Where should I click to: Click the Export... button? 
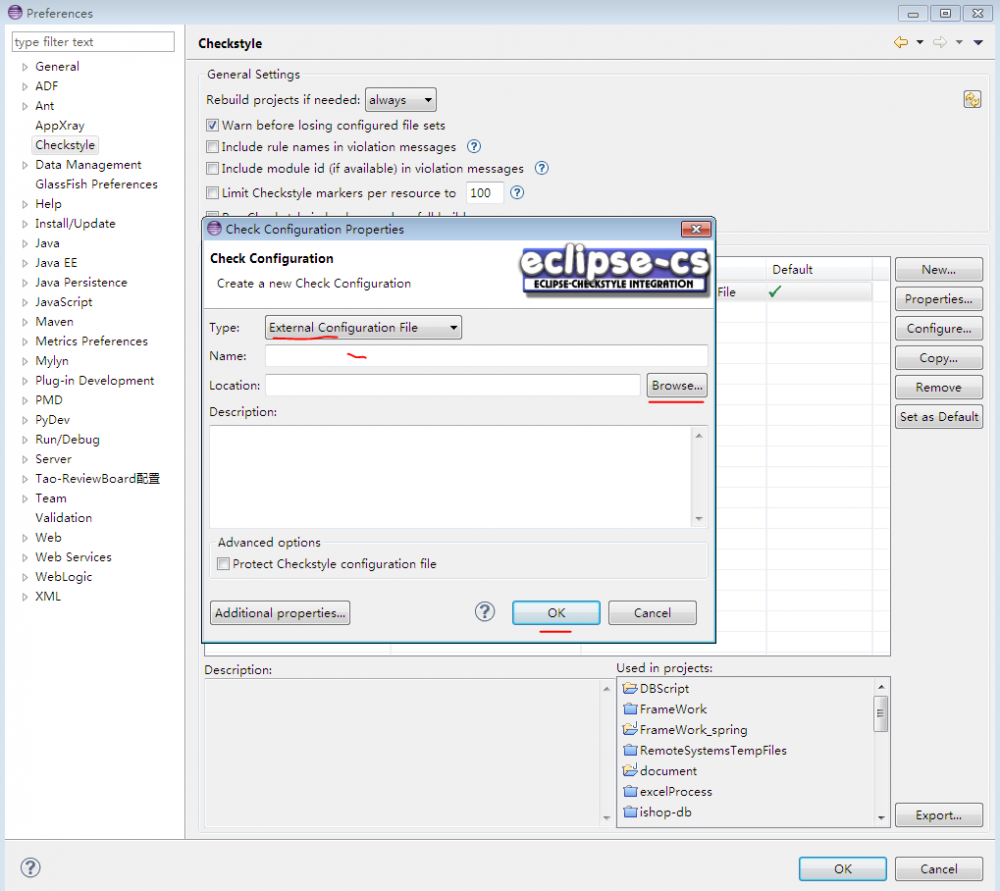[x=938, y=815]
